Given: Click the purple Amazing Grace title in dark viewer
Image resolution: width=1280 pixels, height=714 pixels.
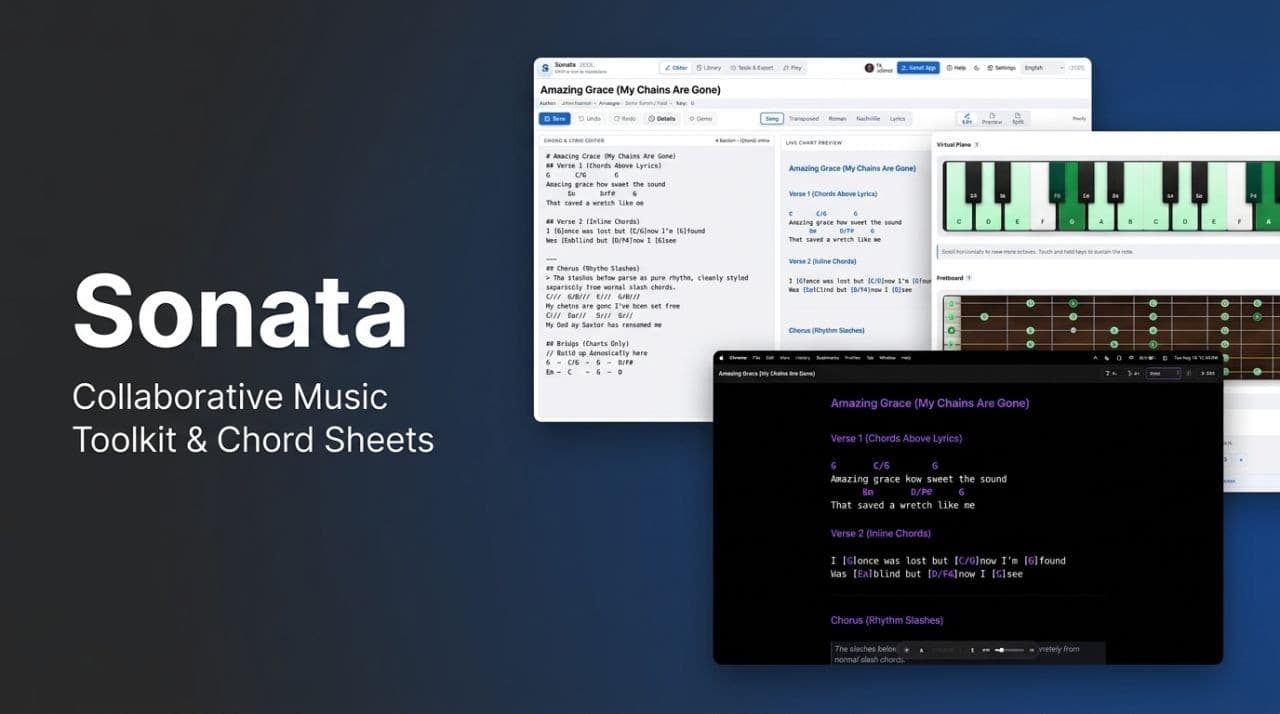Looking at the screenshot, I should click(x=930, y=403).
